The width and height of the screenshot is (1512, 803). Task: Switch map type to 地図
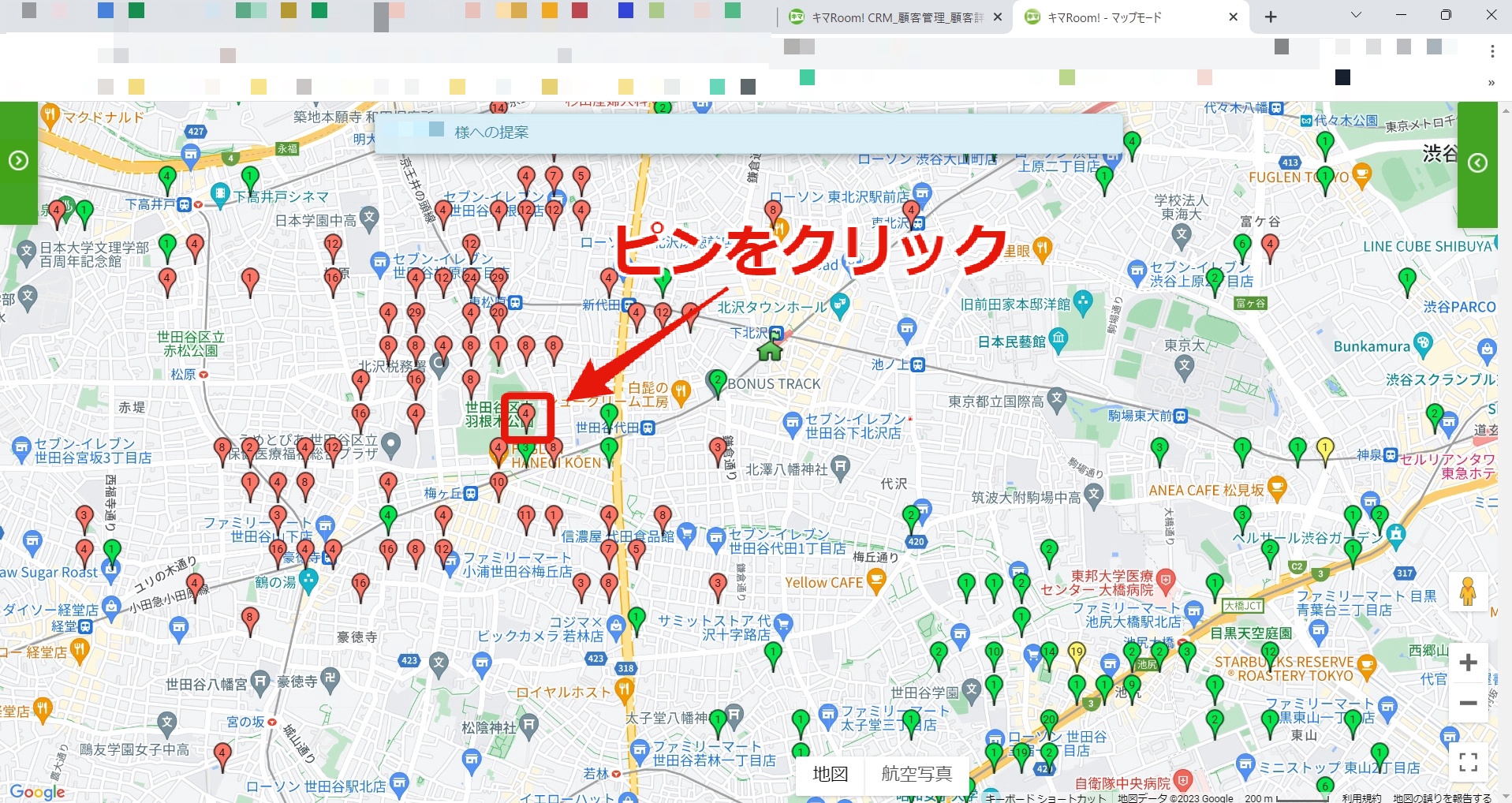pyautogui.click(x=830, y=774)
